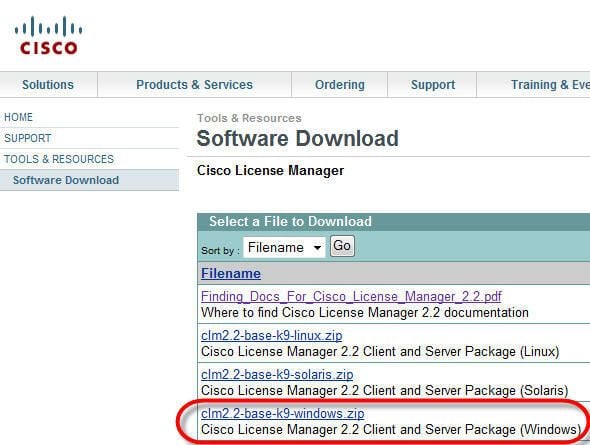Click the Windows package description text
This screenshot has height=445, width=590.
(x=391, y=430)
